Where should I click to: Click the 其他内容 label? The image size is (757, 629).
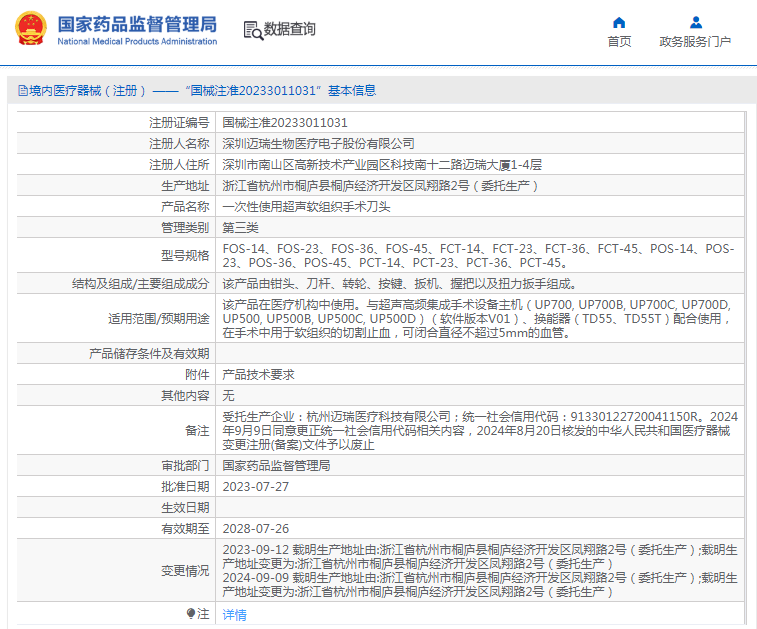(185, 396)
